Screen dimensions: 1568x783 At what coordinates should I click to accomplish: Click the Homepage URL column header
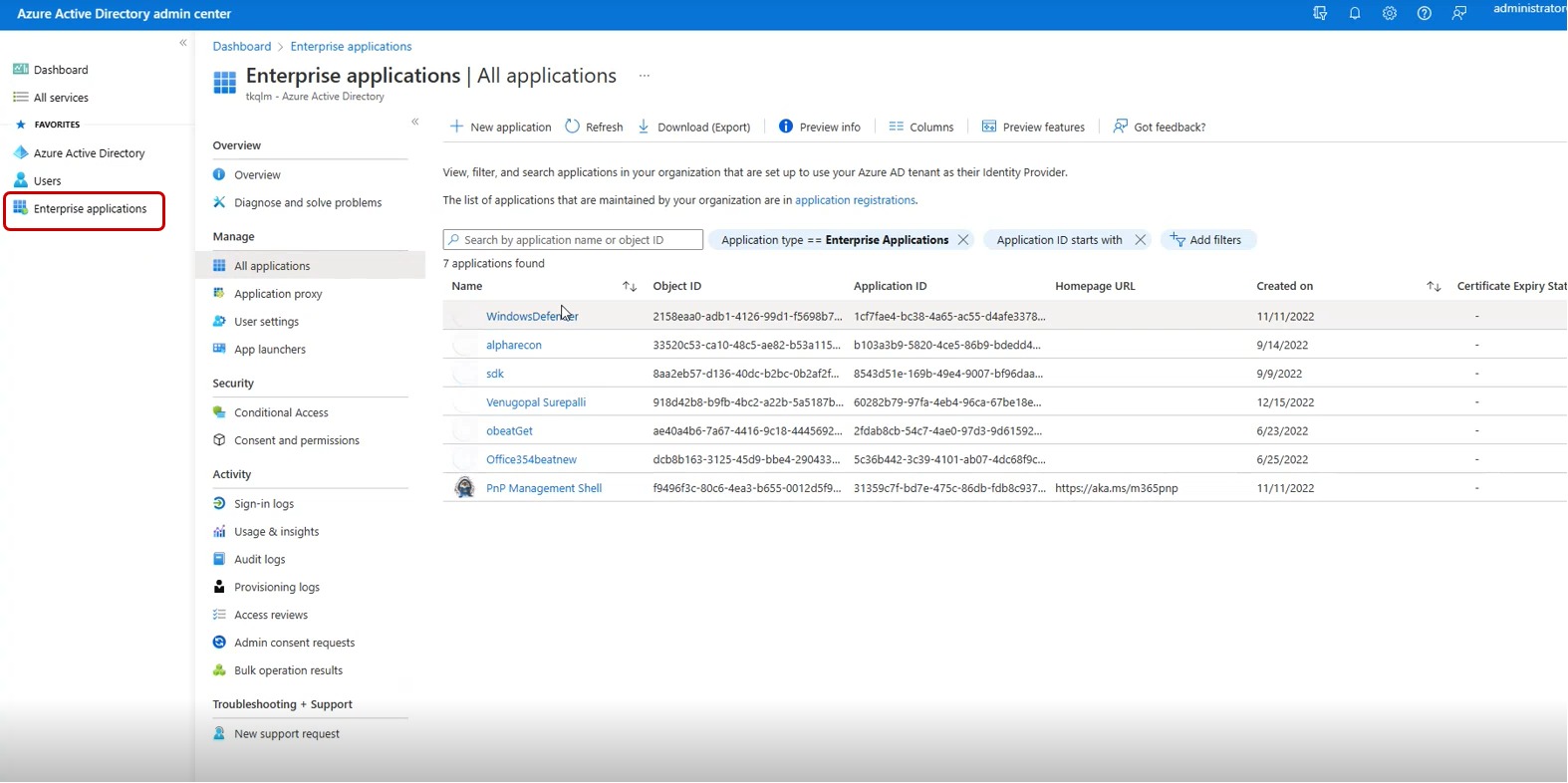1095,287
